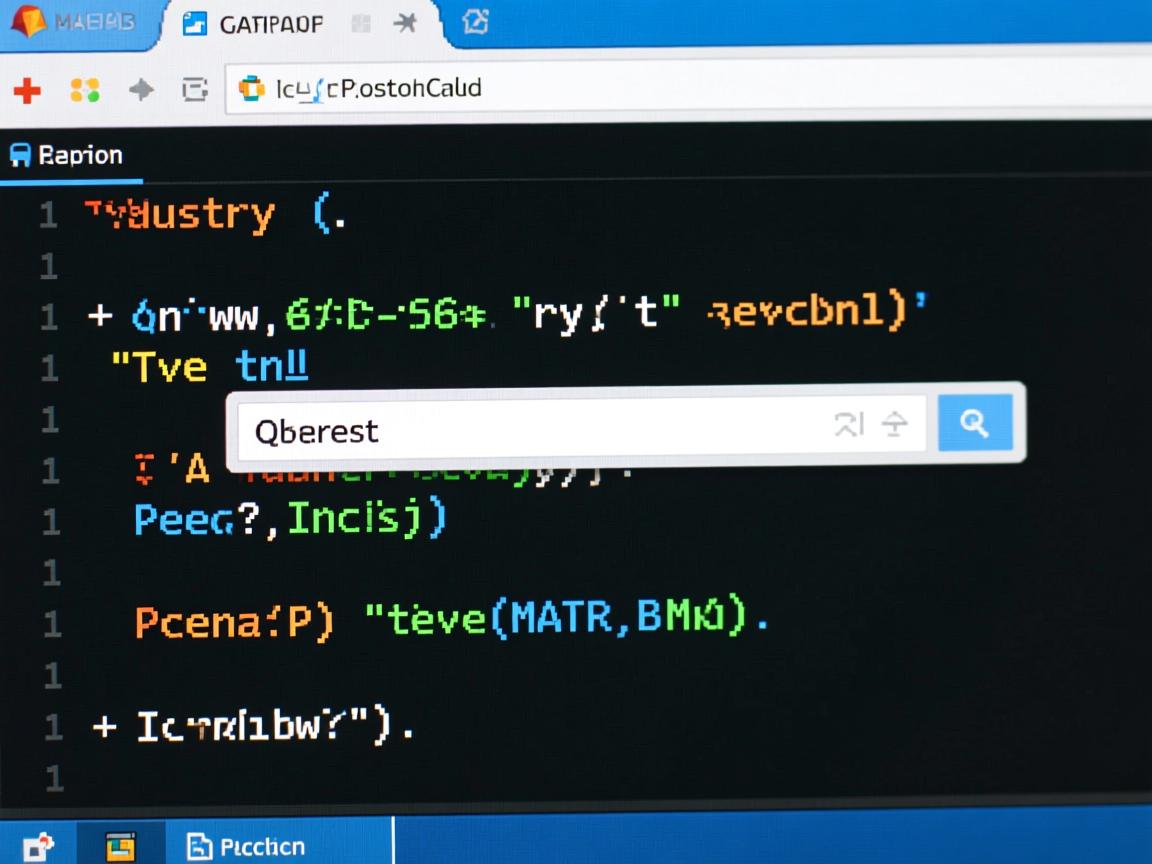This screenshot has width=1152, height=864.
Task: Click the edit icon right of tabs
Action: 476,22
